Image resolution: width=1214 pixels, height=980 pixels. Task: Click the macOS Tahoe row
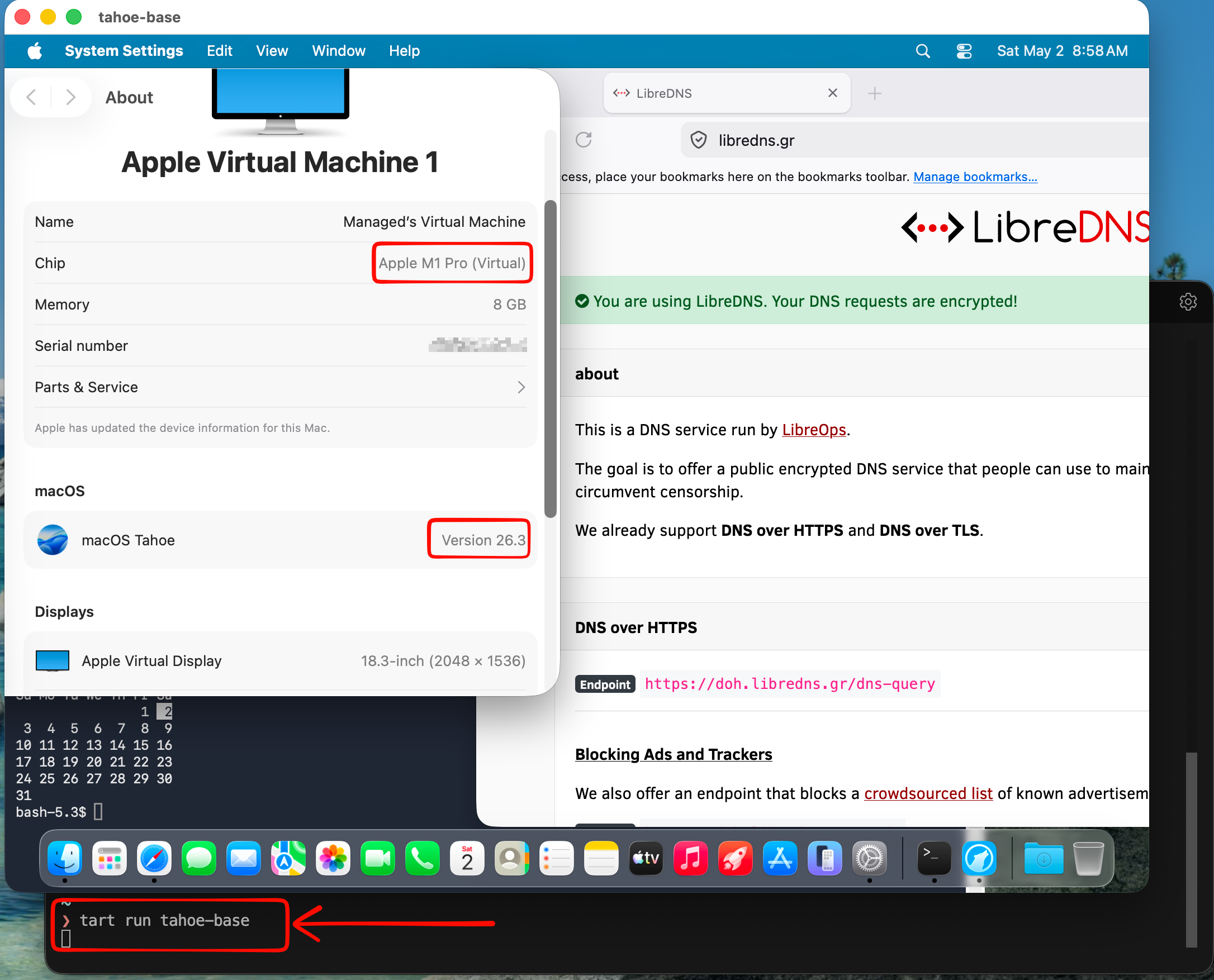pyautogui.click(x=281, y=540)
